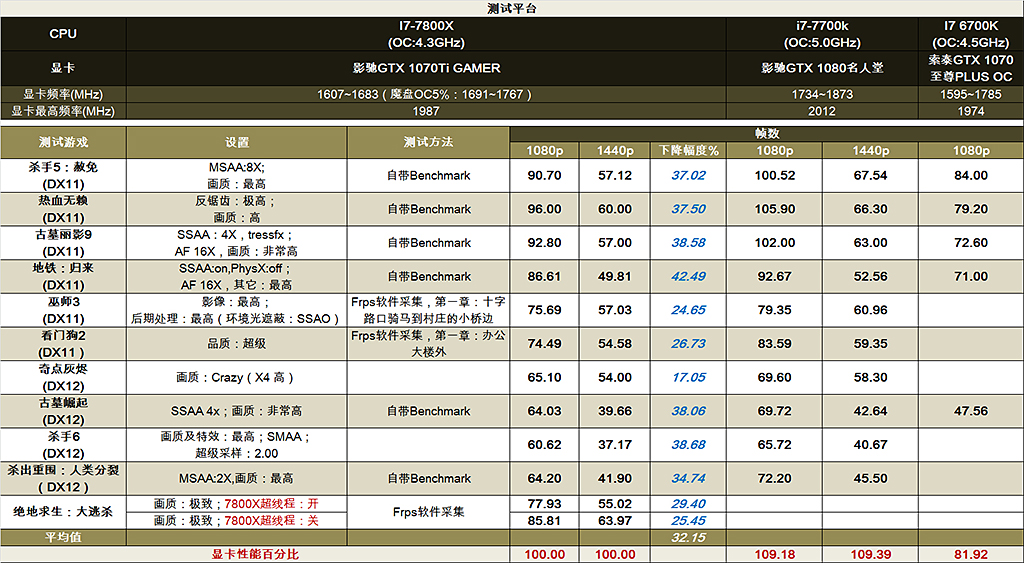
Task: Select the 古墓丽影9 (DX11) game cell
Action: 63,243
